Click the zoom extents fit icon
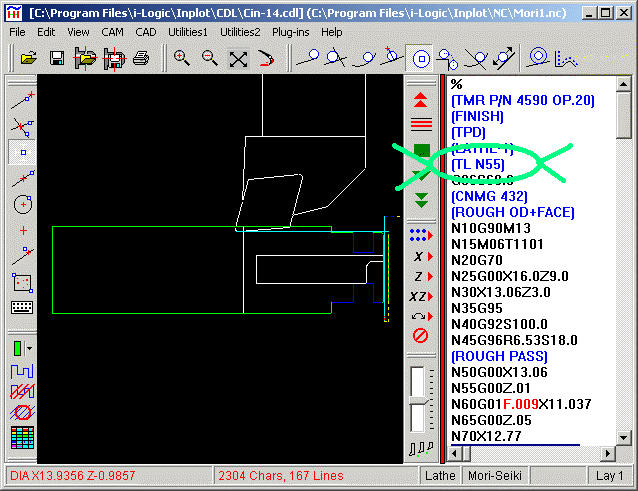Viewport: 638px width, 491px height. [x=238, y=58]
